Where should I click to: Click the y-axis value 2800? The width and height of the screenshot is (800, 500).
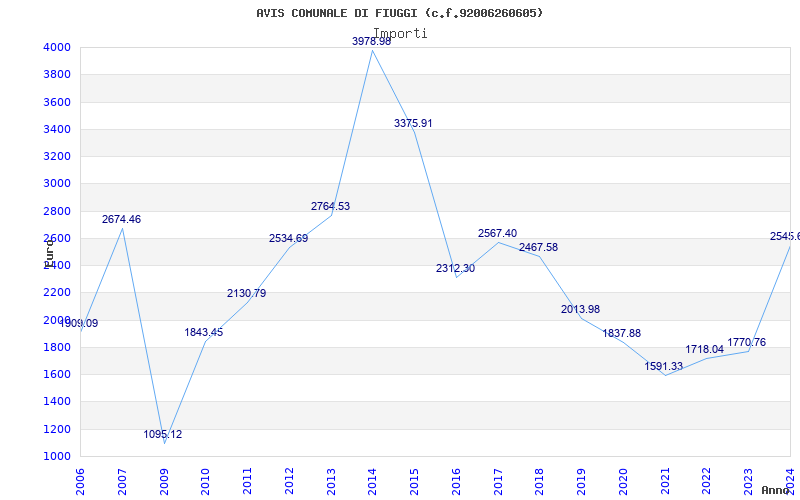tap(57, 211)
